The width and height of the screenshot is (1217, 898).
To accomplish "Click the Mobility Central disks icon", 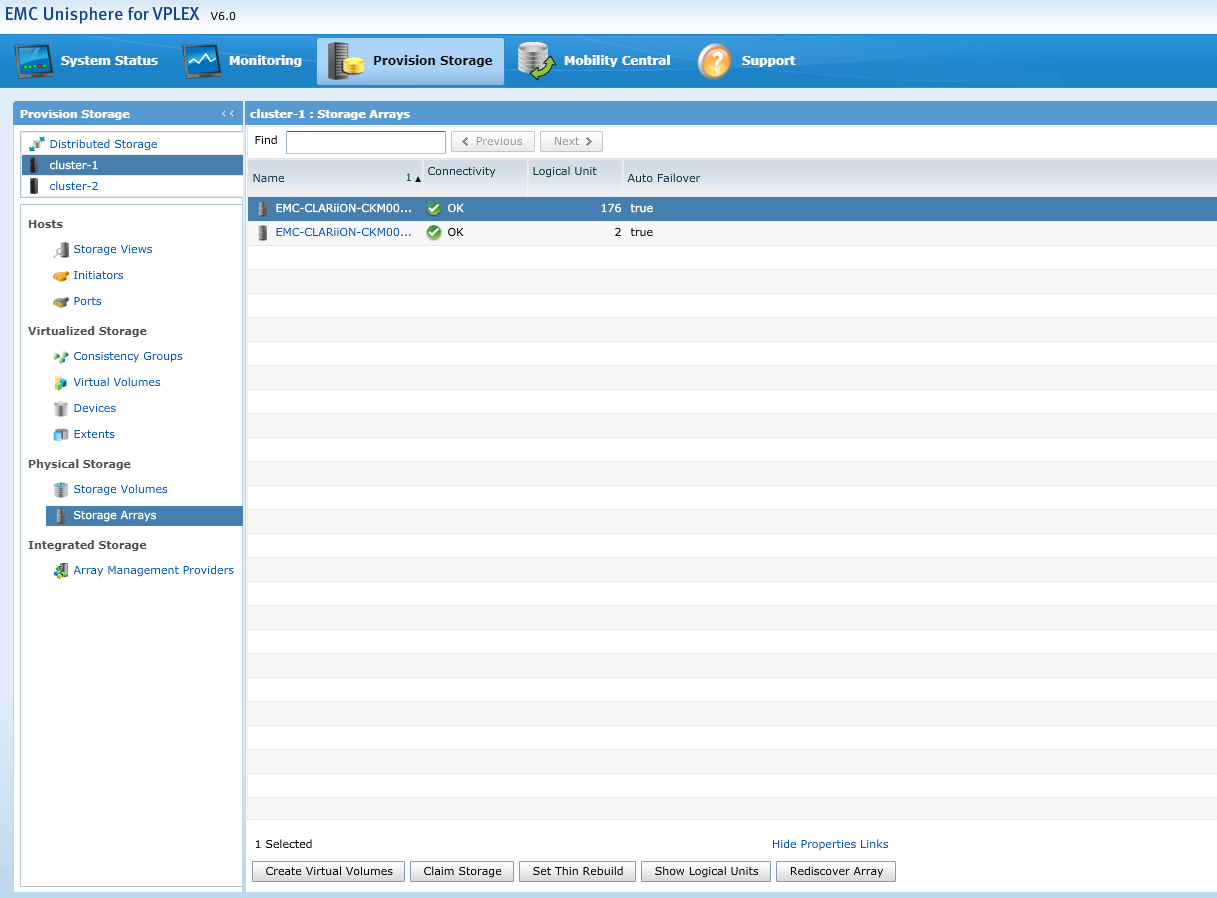I will pos(536,61).
